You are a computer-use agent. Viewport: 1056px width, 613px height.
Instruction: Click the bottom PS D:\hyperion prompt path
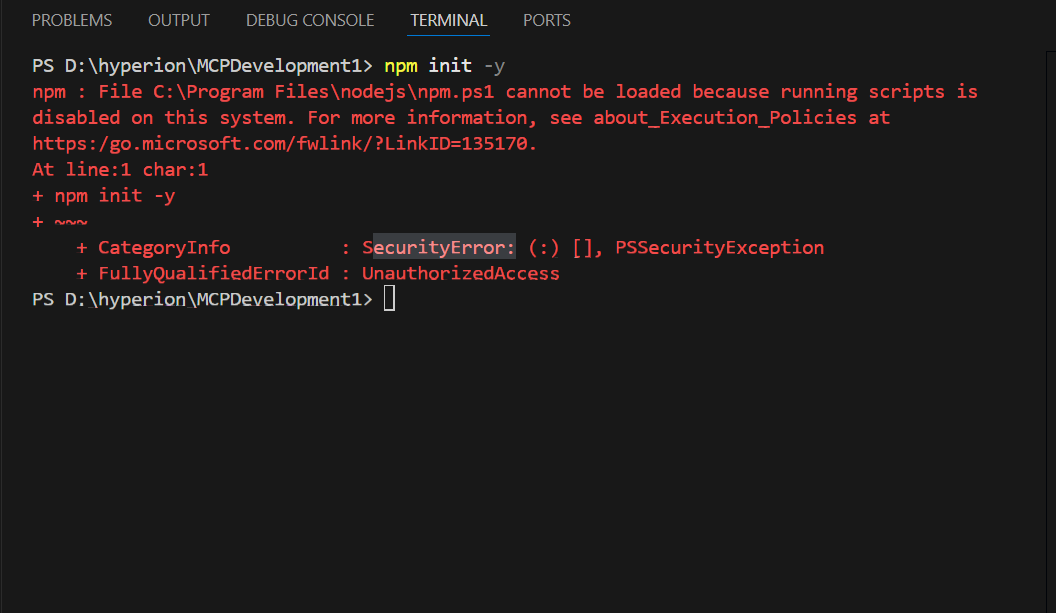click(202, 299)
